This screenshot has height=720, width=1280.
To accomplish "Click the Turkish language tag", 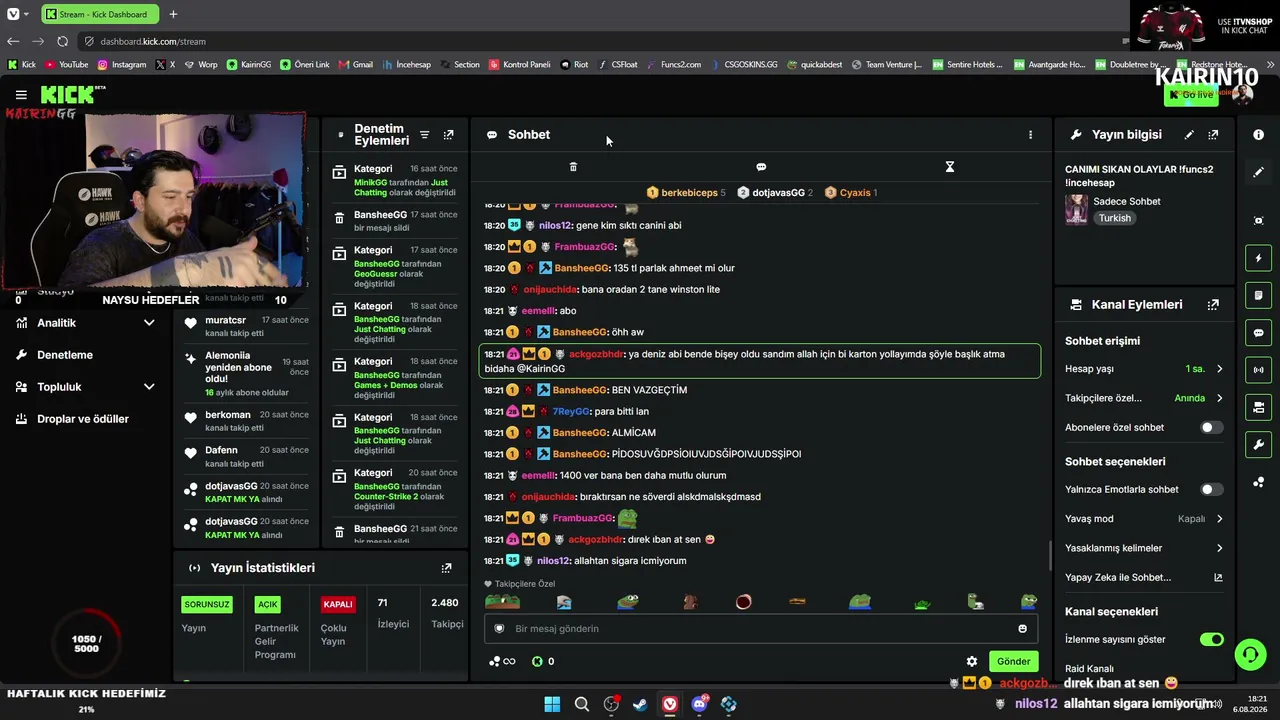I will [1115, 218].
